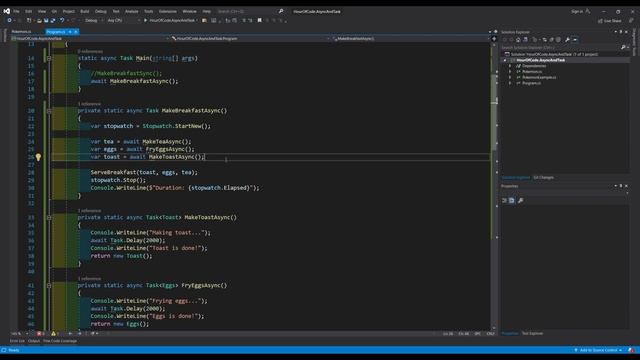Click the pin icon on Solution Explorer panel
This screenshot has height=360, width=640.
[621, 32]
